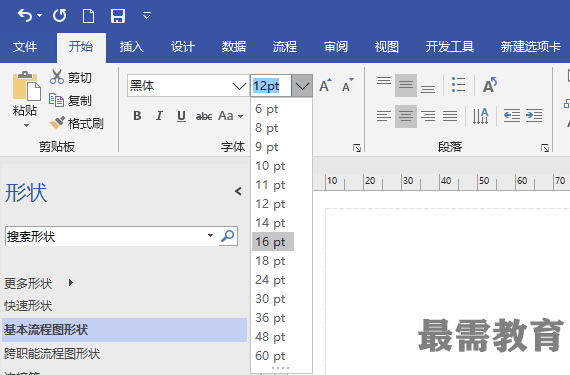Switch to the 插入 ribbon tab
This screenshot has height=375, width=570.
pyautogui.click(x=132, y=47)
